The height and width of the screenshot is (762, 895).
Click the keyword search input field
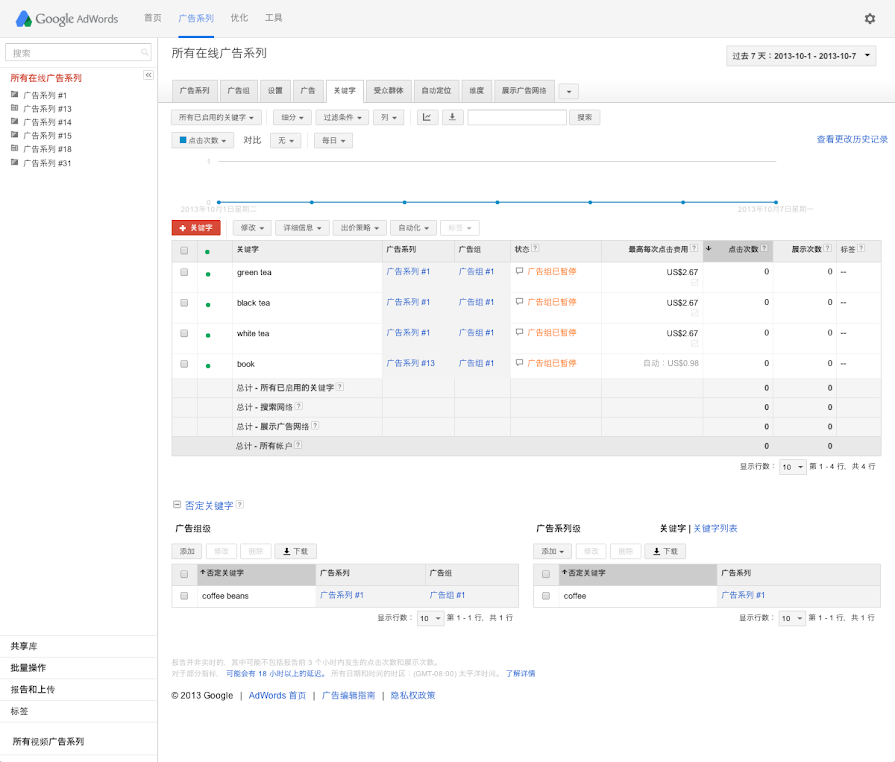(516, 117)
